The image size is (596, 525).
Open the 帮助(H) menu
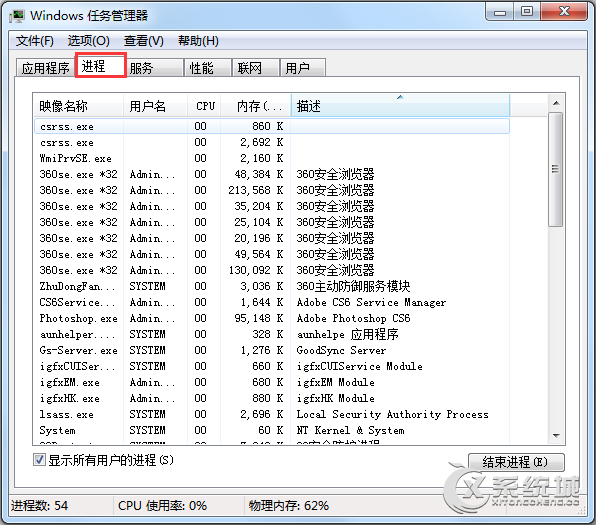click(x=198, y=41)
